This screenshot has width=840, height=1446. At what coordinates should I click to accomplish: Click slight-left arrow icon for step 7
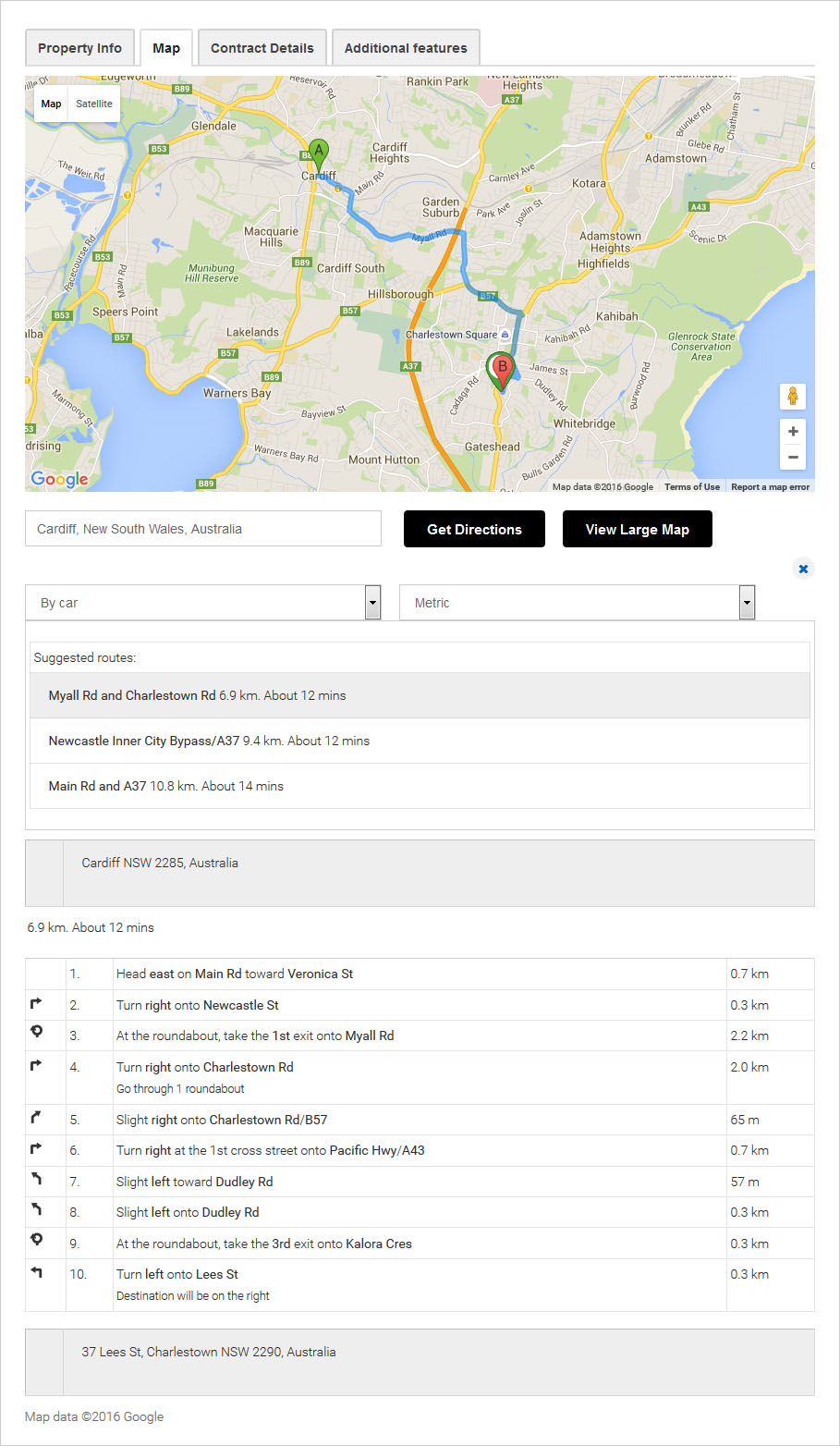click(36, 1180)
